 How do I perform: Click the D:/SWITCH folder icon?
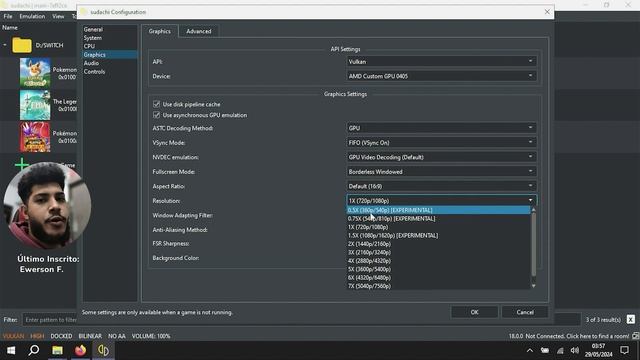[22, 45]
